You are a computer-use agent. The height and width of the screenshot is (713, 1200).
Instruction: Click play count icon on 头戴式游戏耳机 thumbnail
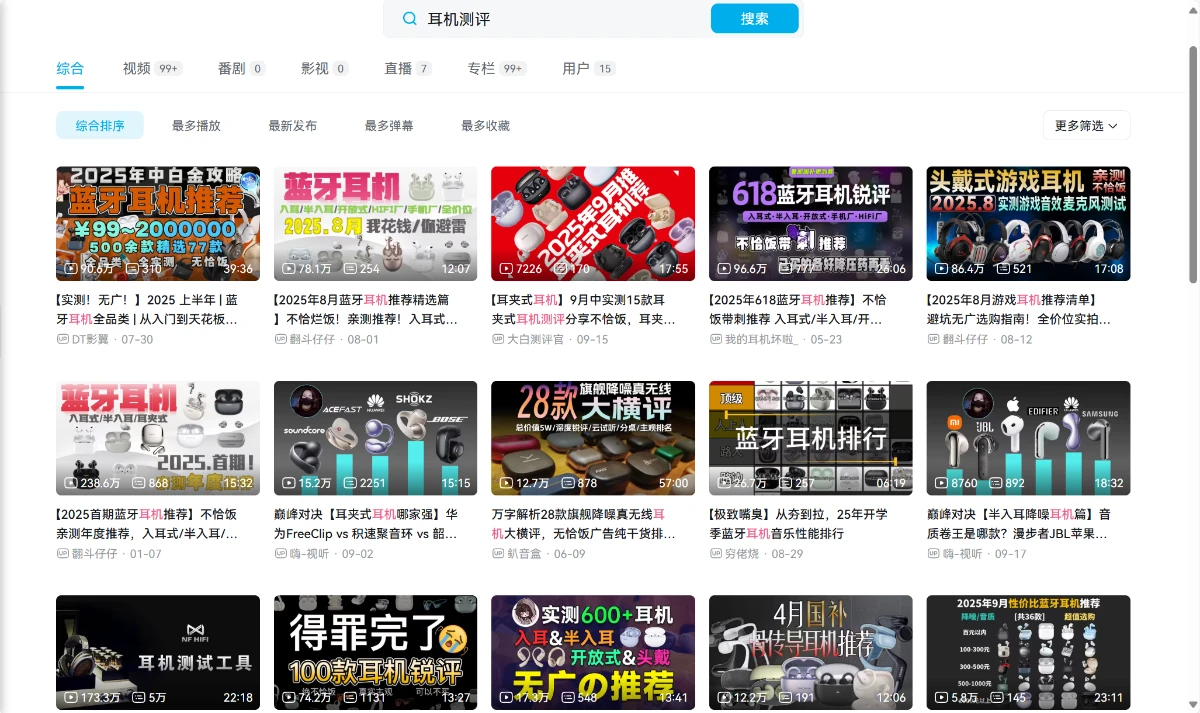[x=940, y=269]
